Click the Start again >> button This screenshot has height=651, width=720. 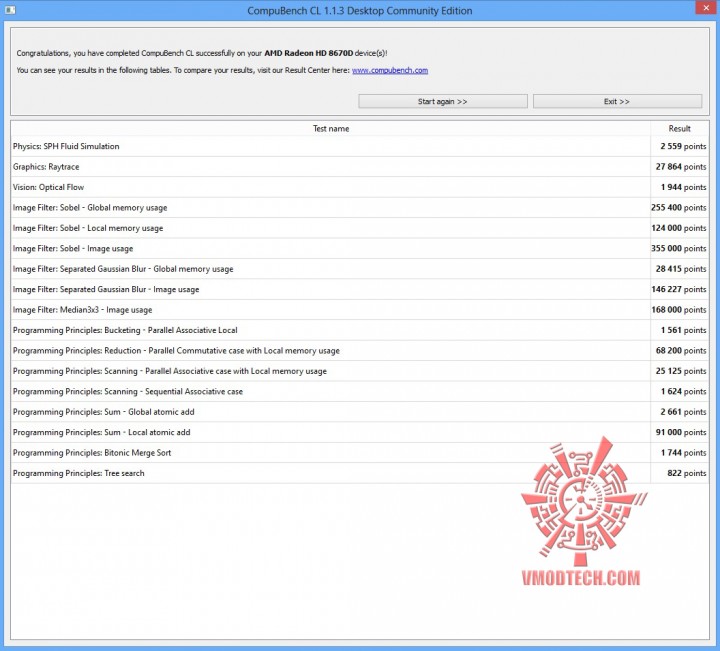pyautogui.click(x=443, y=101)
